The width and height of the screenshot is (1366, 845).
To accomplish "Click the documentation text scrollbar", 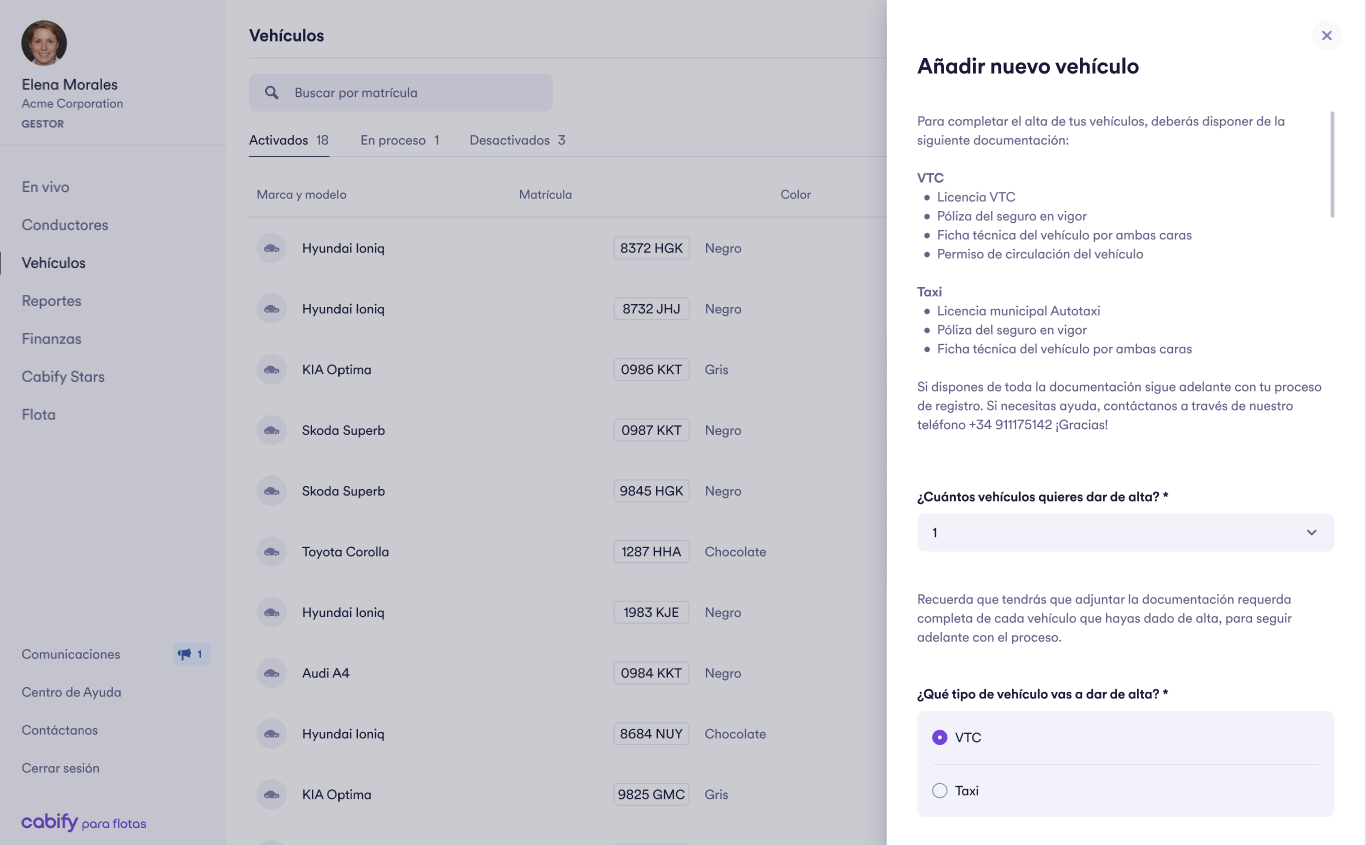I will 1332,164.
